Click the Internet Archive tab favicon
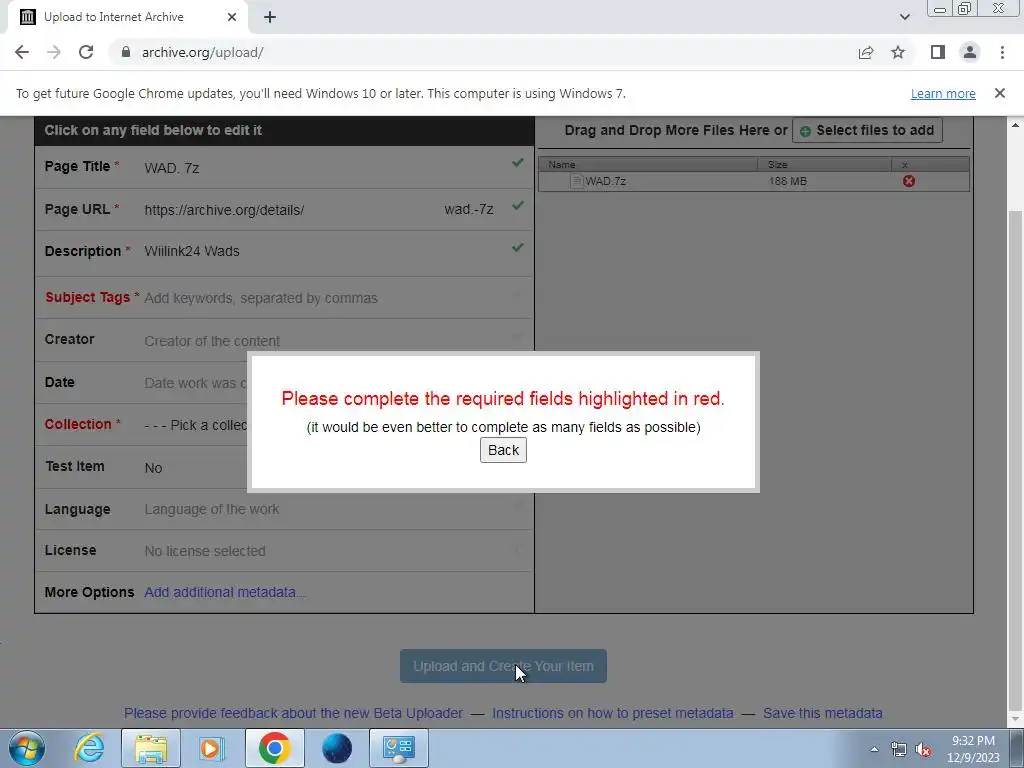This screenshot has height=768, width=1024. click(x=27, y=17)
